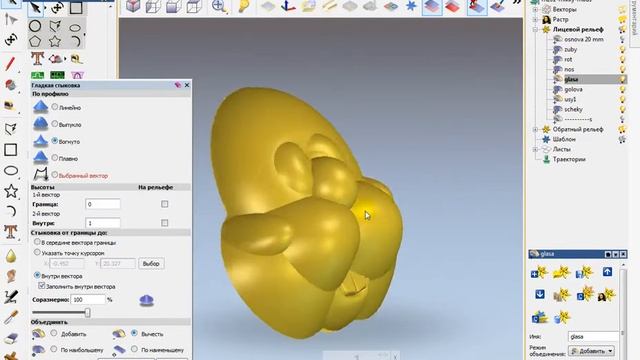640x360 pixels.
Task: Click the Имя field containing glasa
Action: pyautogui.click(x=593, y=337)
